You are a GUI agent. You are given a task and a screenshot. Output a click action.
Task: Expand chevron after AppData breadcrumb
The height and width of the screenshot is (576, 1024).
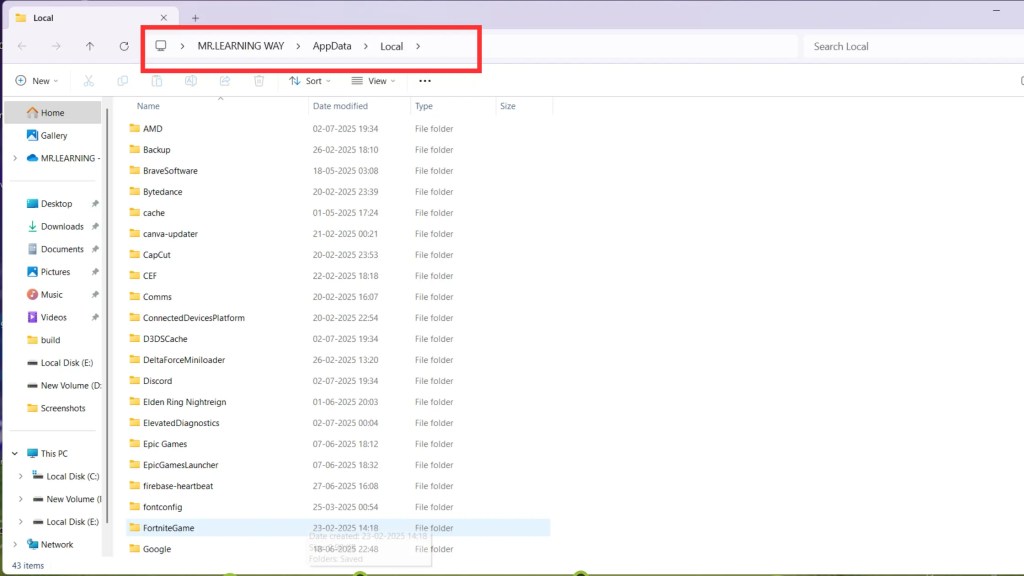point(366,46)
